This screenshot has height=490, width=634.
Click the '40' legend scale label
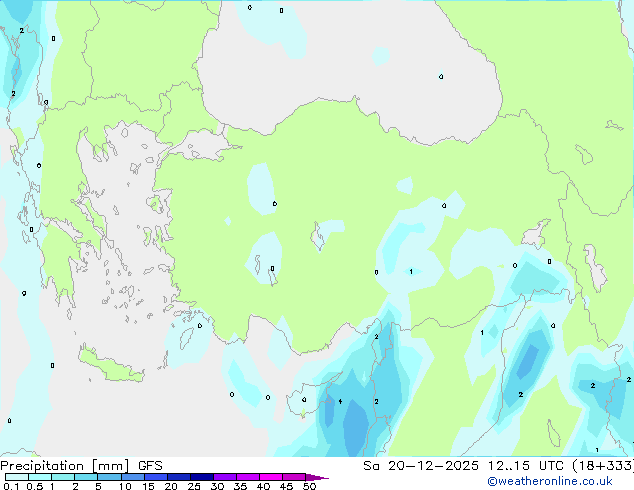pos(263,486)
